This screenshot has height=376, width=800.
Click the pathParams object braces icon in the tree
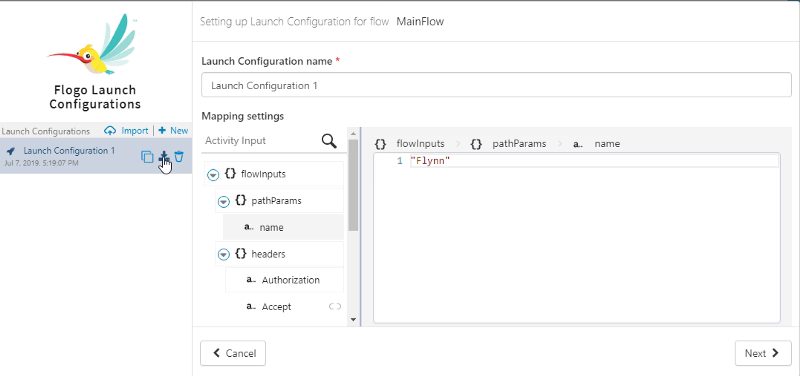241,200
